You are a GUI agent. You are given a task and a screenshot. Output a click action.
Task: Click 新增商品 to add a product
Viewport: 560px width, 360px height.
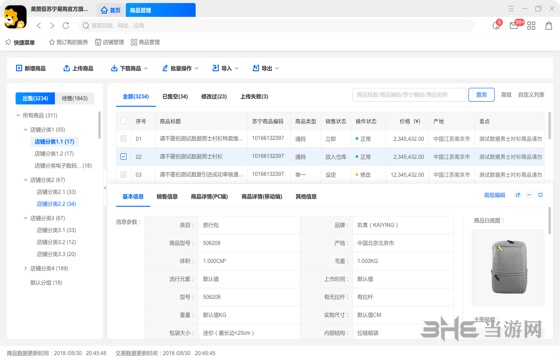31,68
